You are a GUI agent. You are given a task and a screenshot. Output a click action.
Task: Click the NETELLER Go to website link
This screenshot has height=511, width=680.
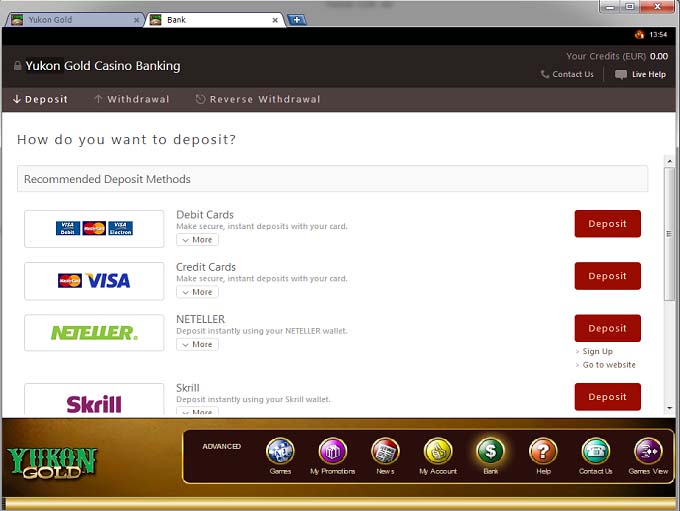click(608, 365)
